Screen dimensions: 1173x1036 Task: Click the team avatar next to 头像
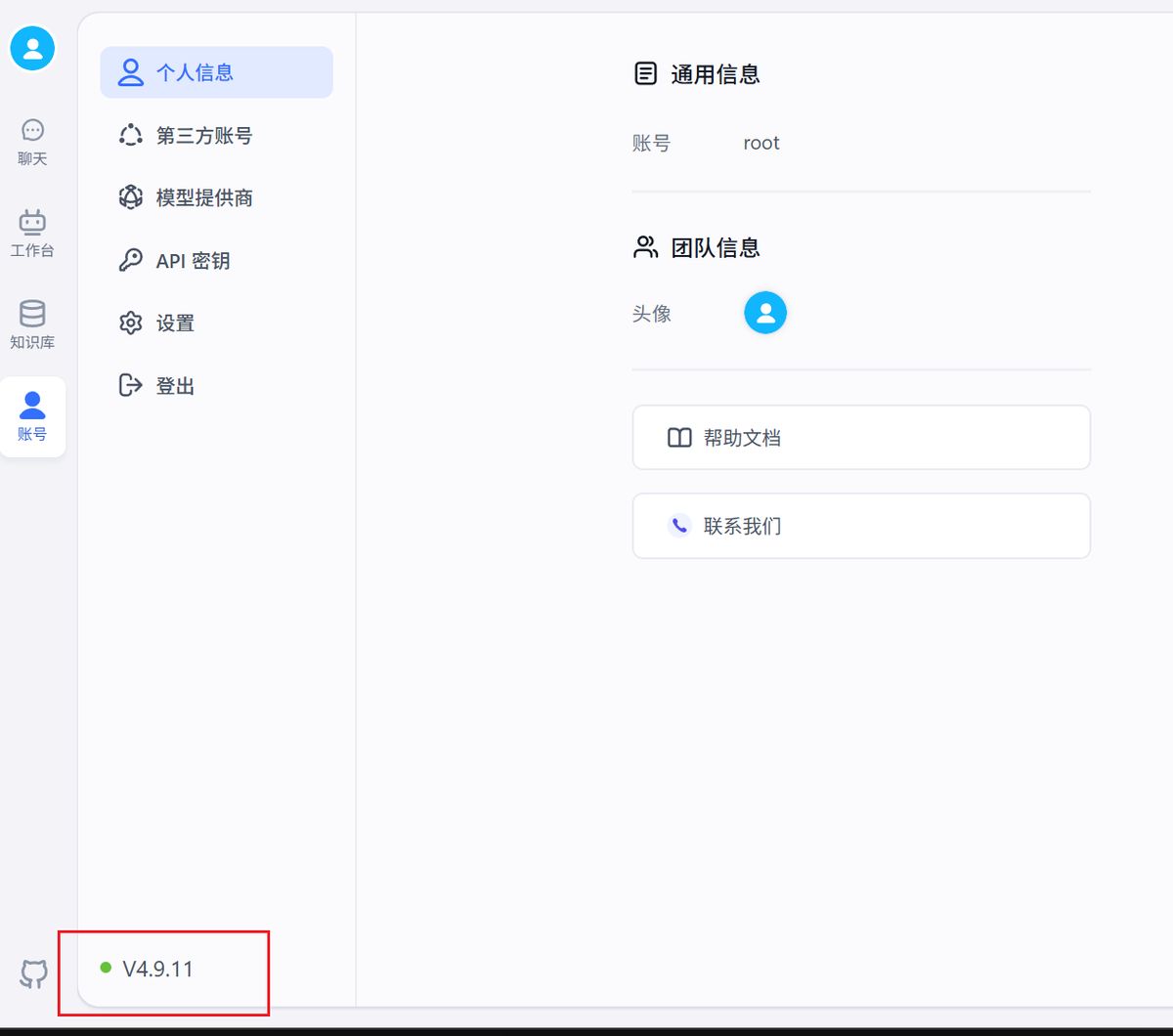(765, 313)
